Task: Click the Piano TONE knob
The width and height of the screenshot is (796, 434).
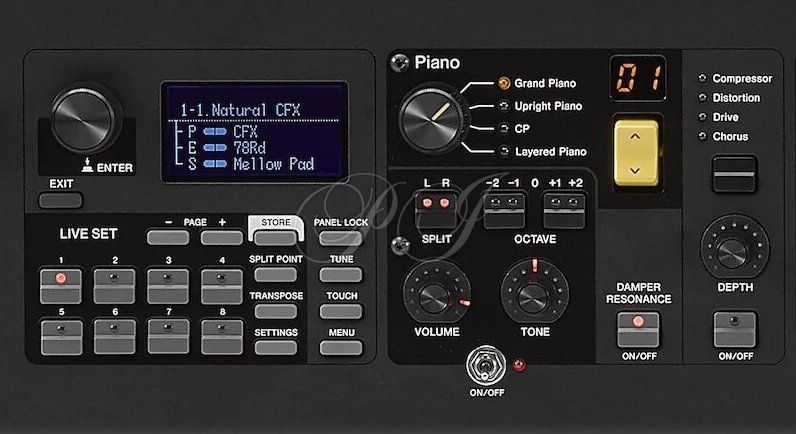Action: [534, 294]
